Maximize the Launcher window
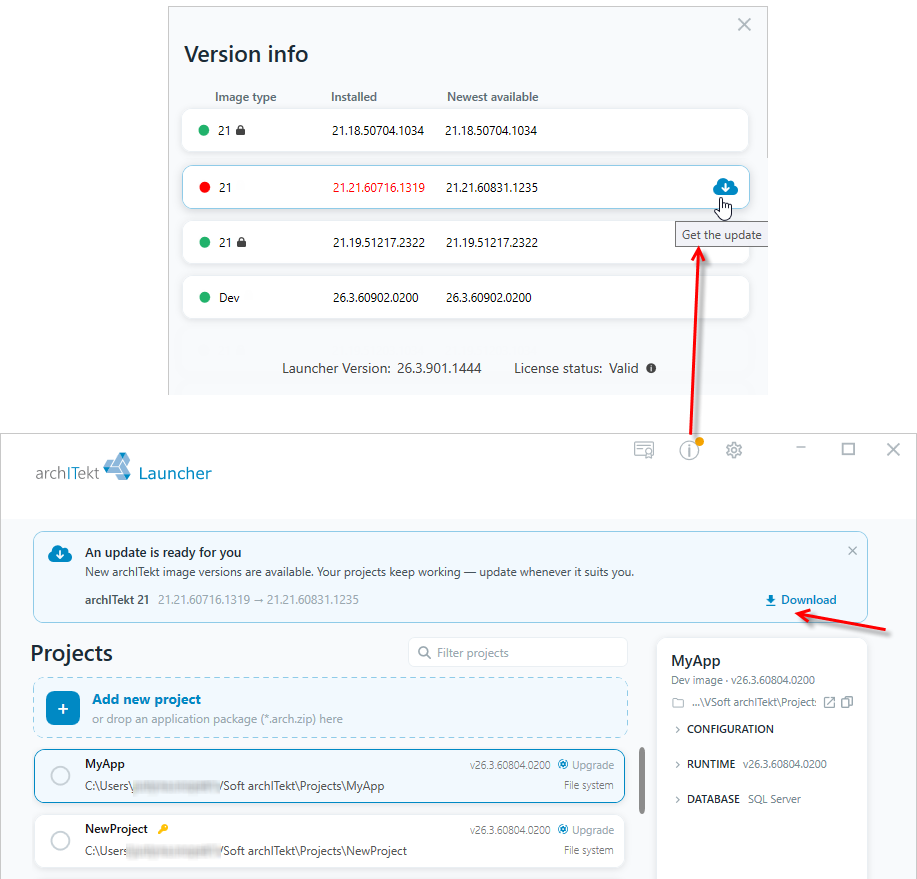Image resolution: width=917 pixels, height=879 pixels. coord(848,449)
